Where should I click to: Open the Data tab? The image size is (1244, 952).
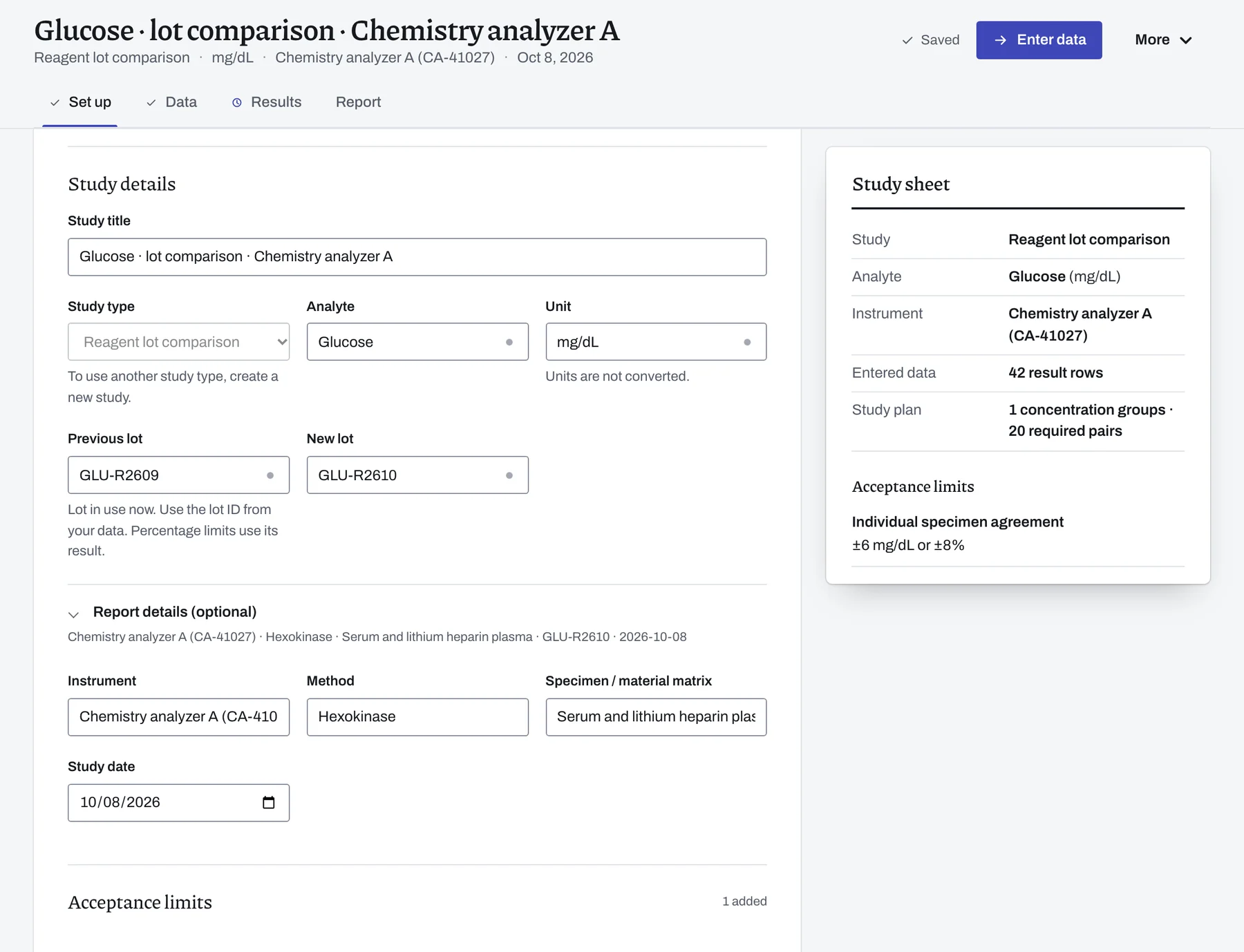[x=171, y=102]
